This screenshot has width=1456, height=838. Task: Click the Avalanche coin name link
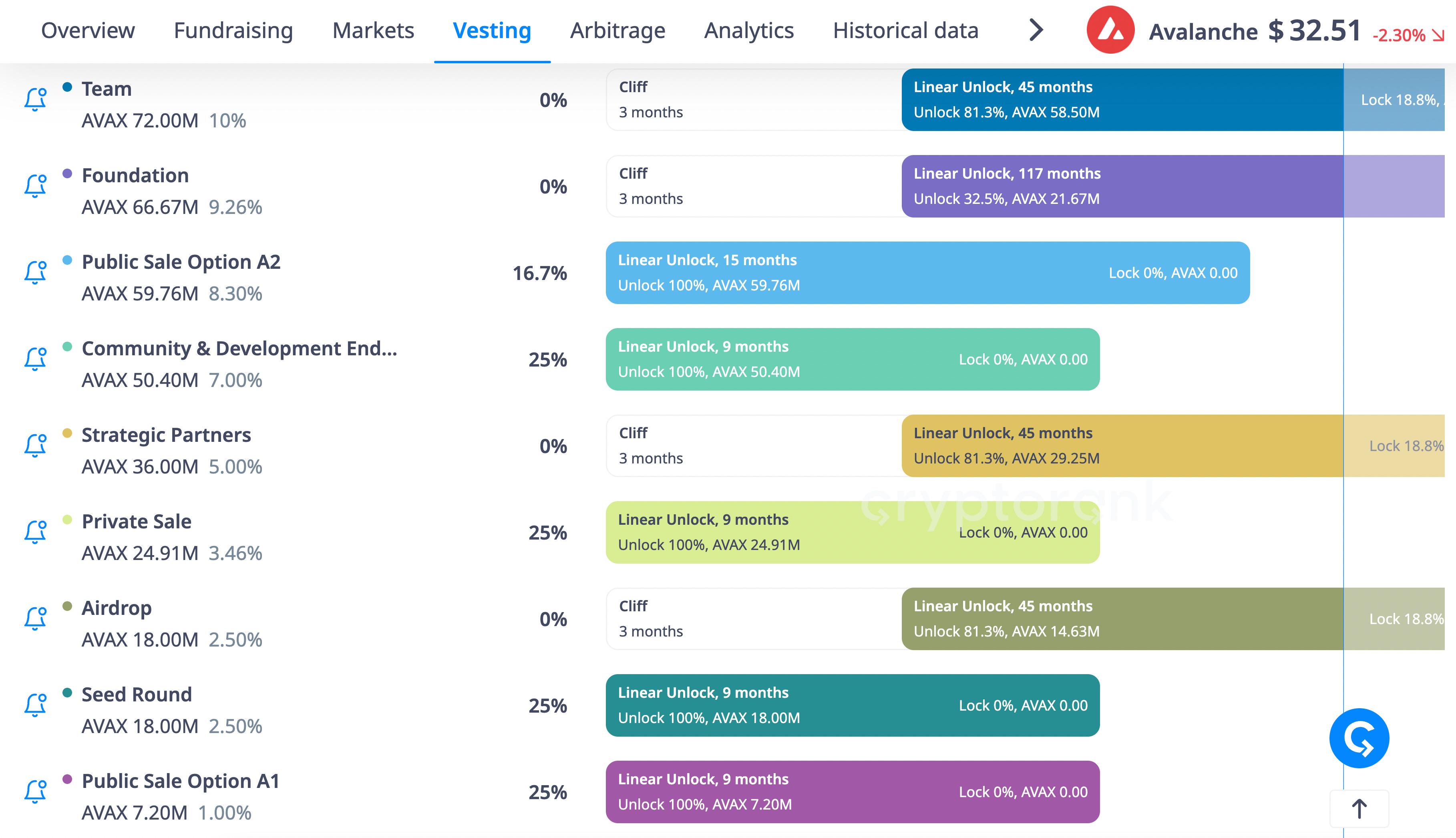1203,32
